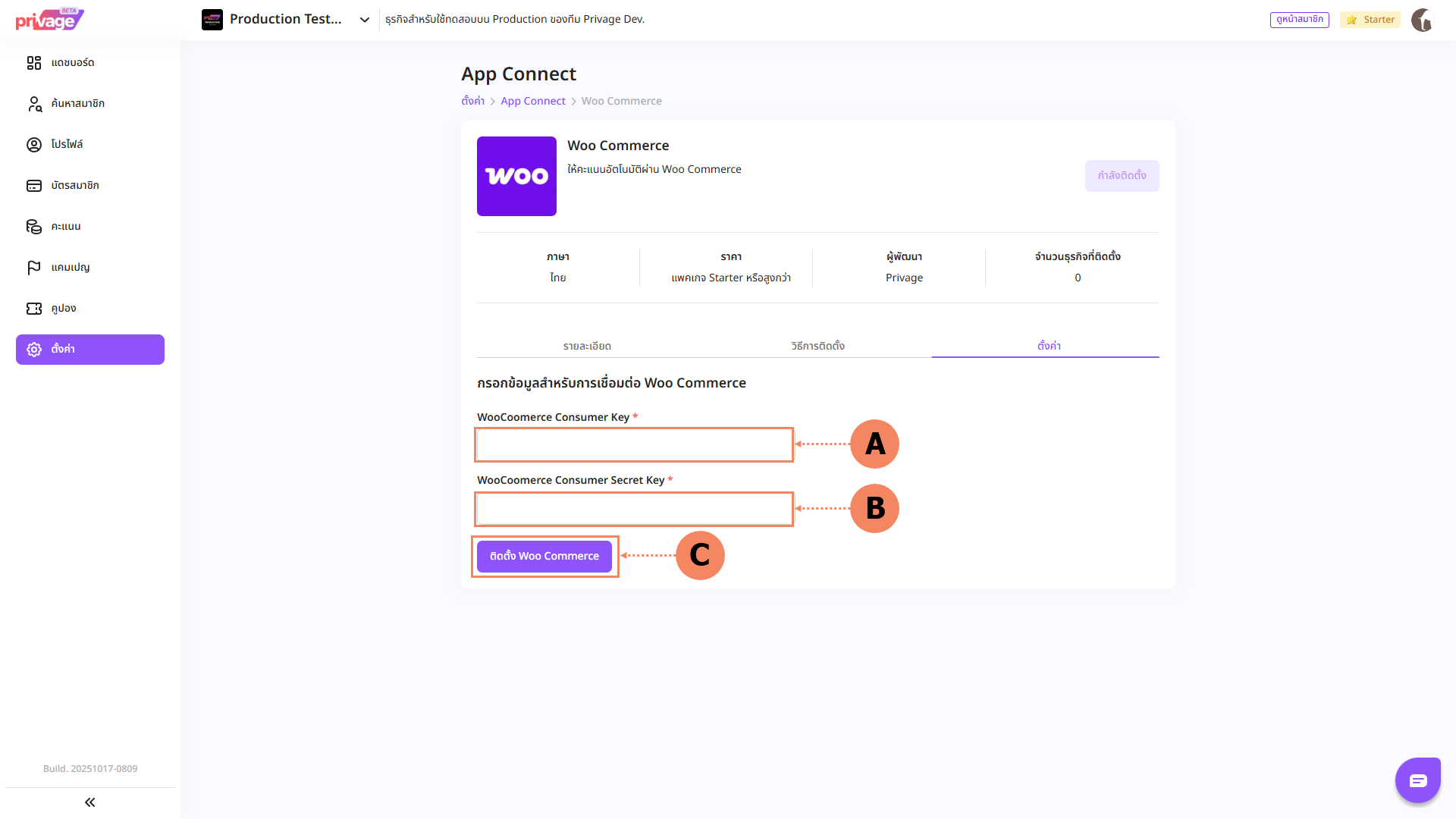Click the Starter plan badge

pos(1370,20)
